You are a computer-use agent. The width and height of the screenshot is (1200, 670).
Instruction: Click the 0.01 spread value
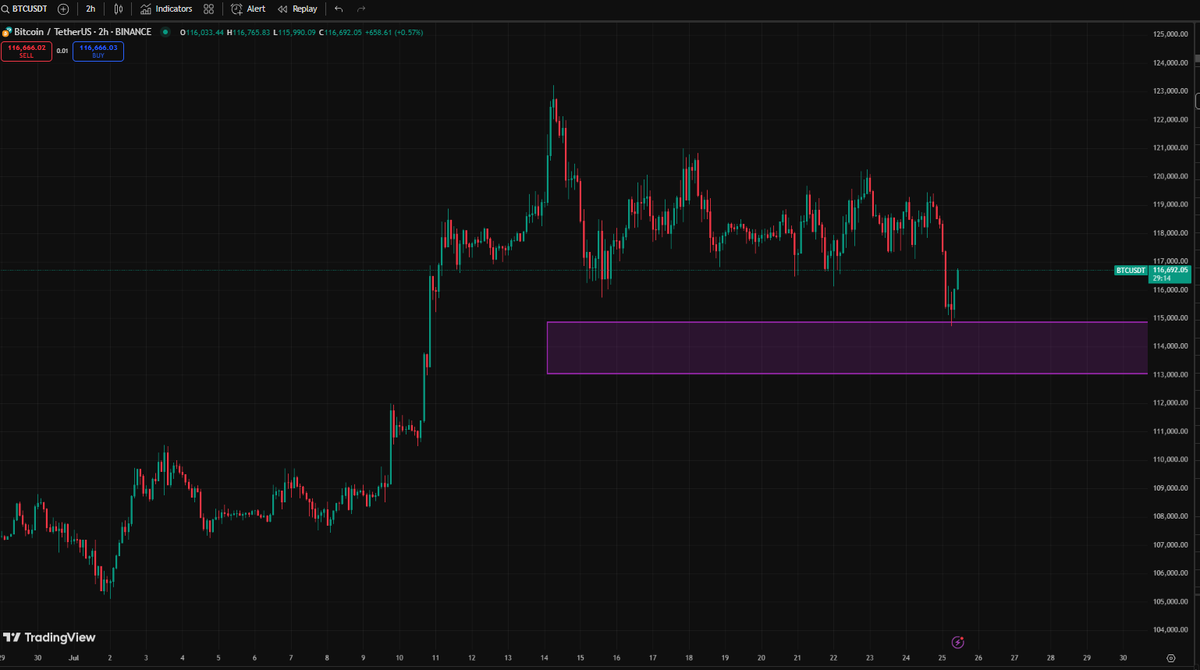click(62, 50)
